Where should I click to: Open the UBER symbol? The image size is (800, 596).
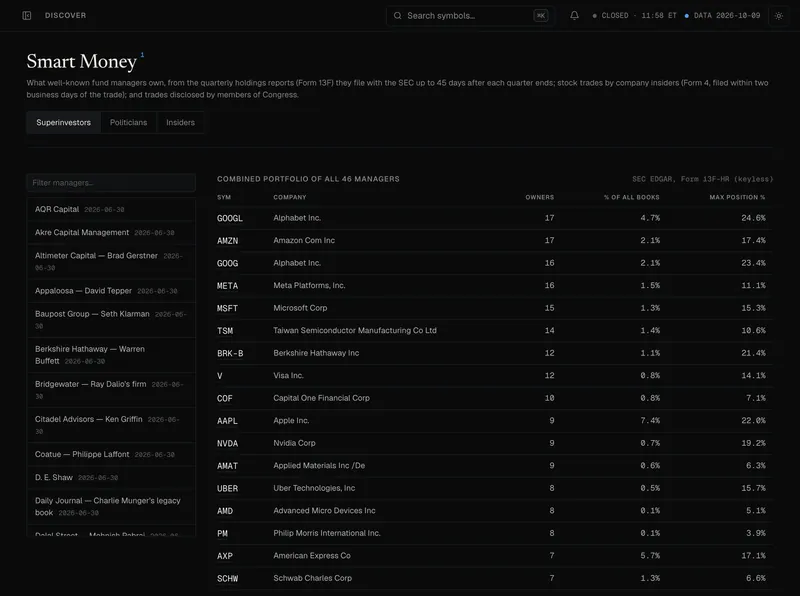(228, 488)
